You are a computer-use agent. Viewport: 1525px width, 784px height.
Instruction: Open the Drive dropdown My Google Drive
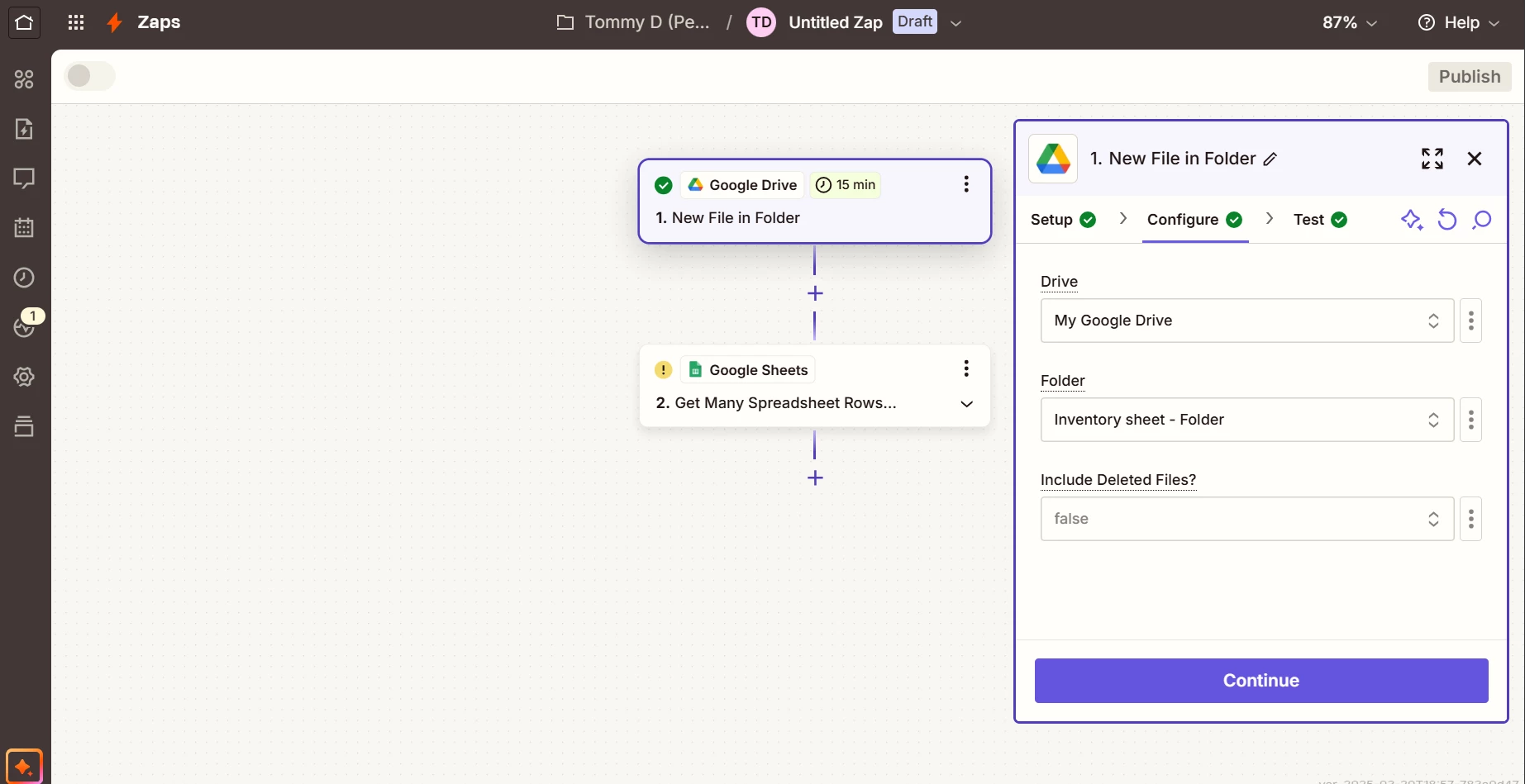pyautogui.click(x=1247, y=321)
